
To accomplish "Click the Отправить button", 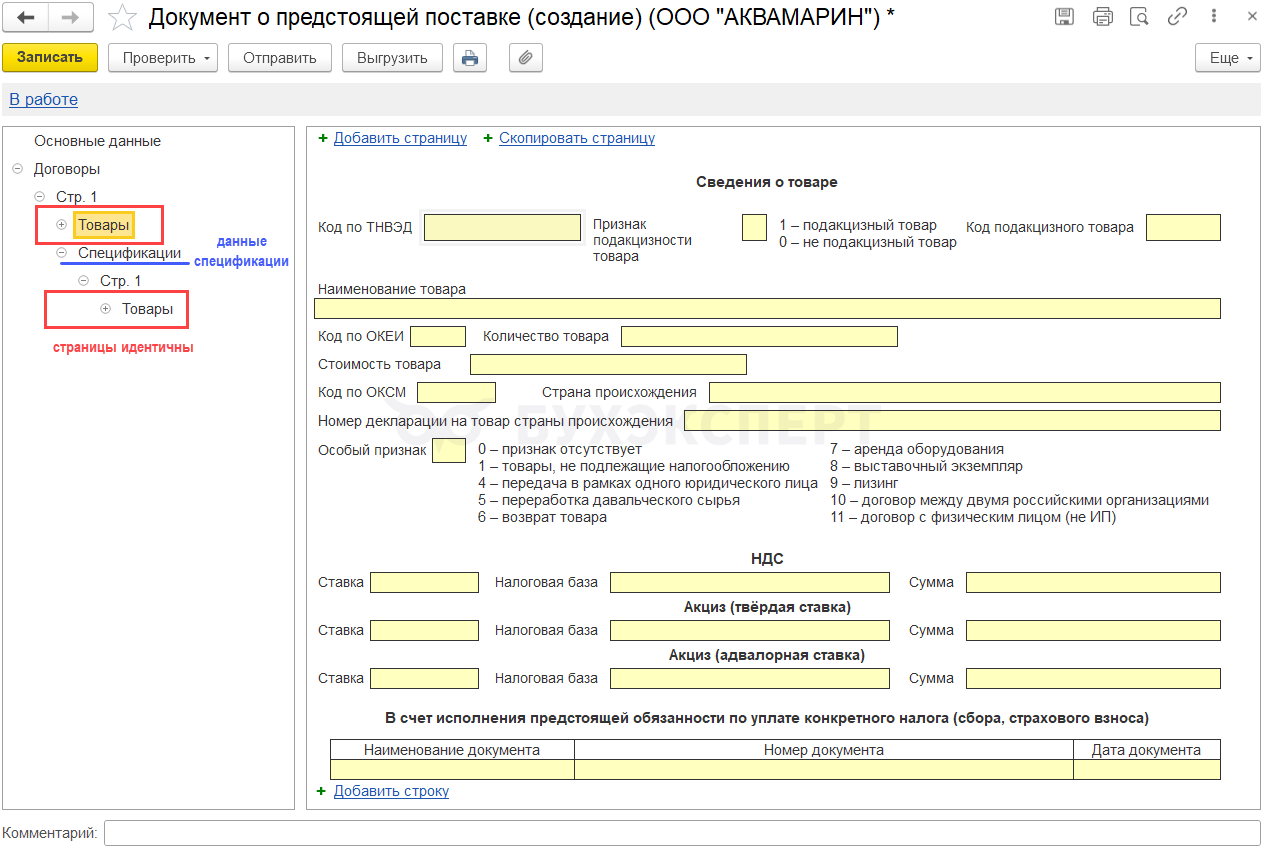I will pyautogui.click(x=279, y=58).
